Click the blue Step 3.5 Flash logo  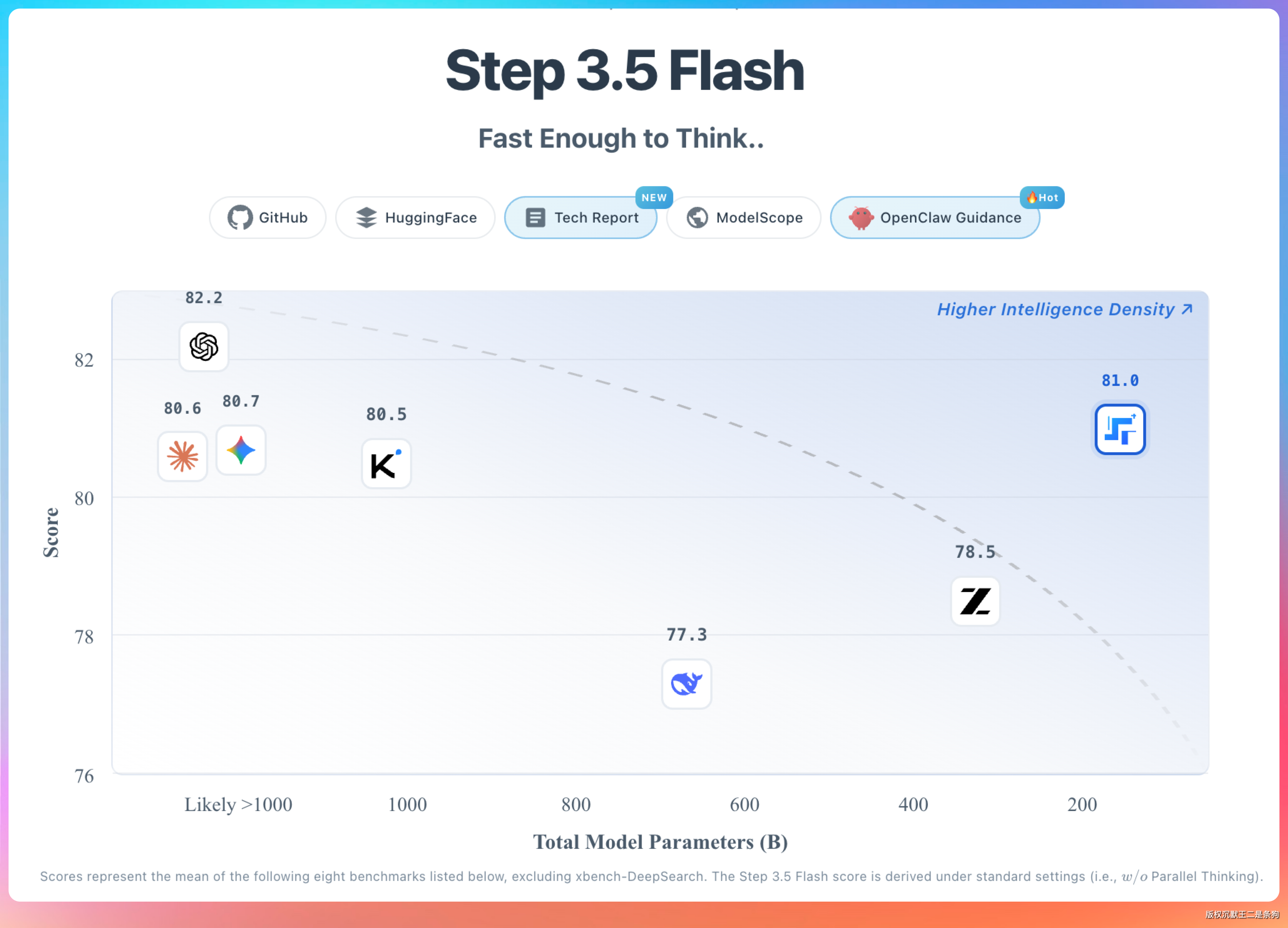pyautogui.click(x=1120, y=429)
